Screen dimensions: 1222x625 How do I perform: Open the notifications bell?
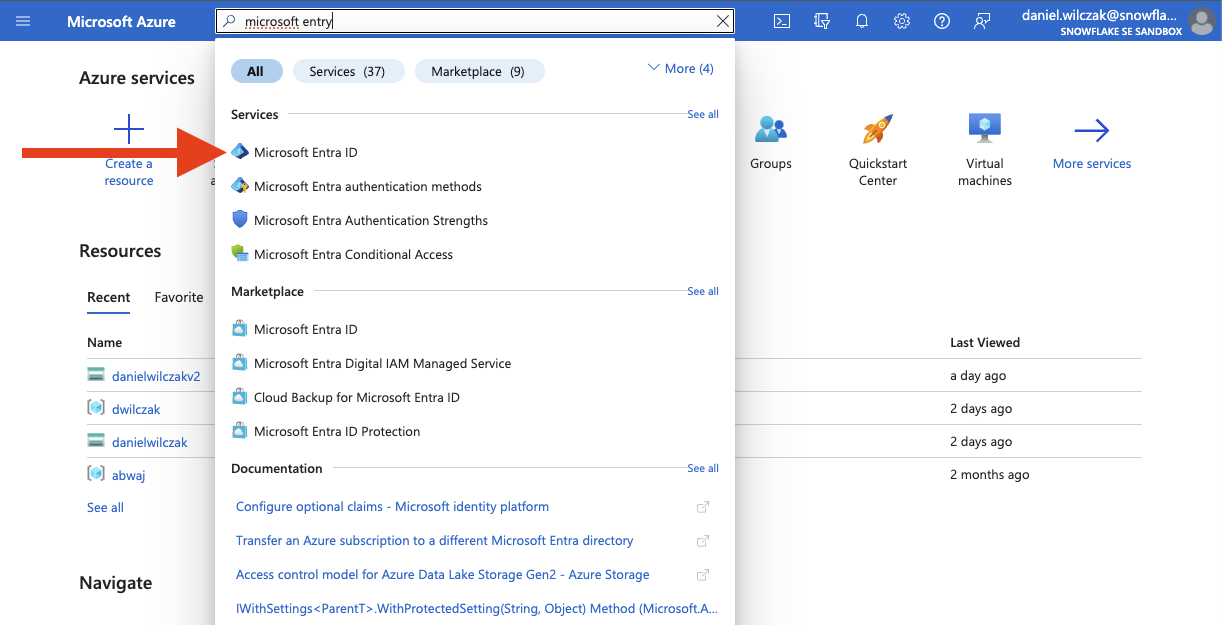(862, 21)
